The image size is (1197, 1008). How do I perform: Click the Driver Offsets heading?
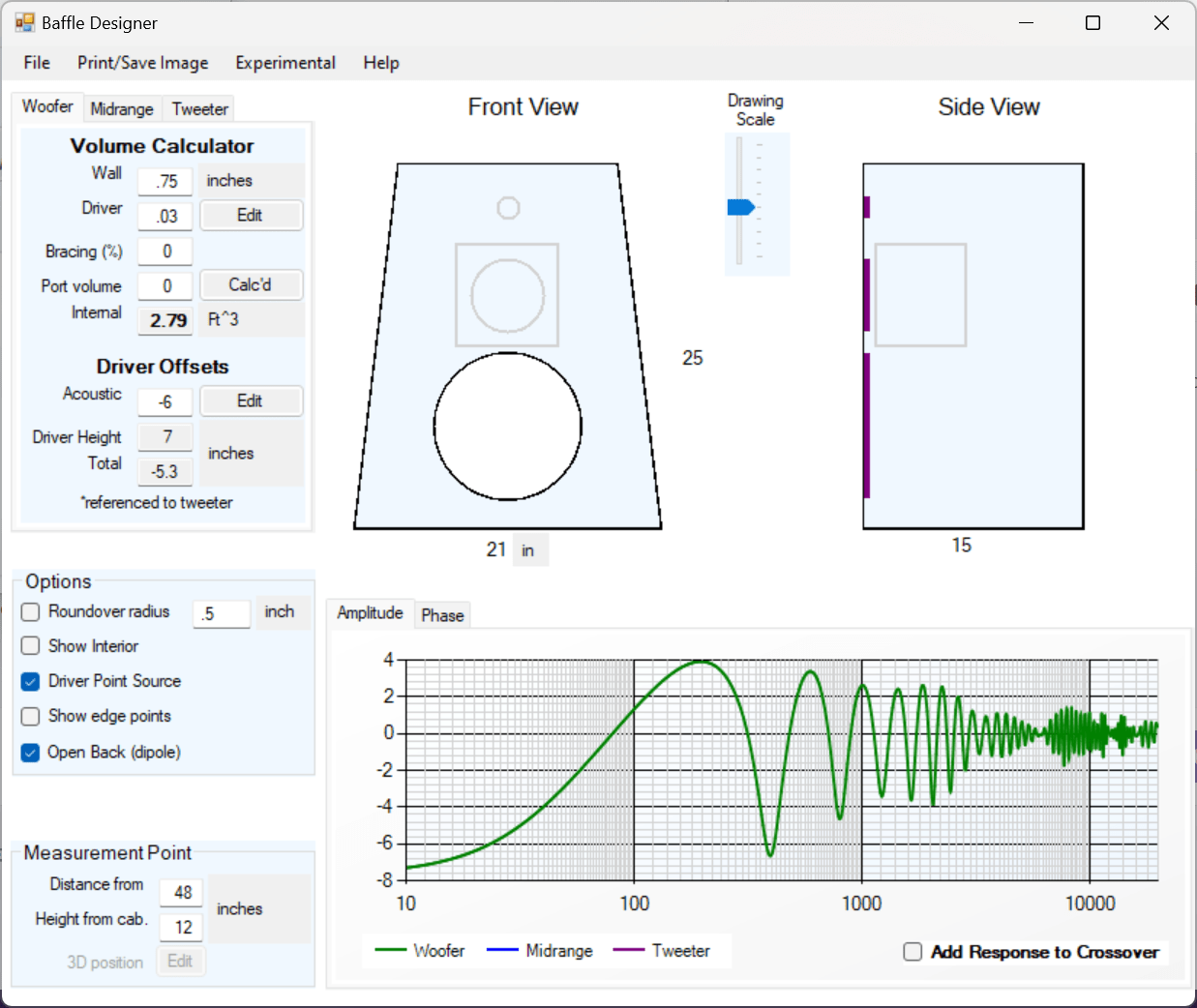point(163,367)
